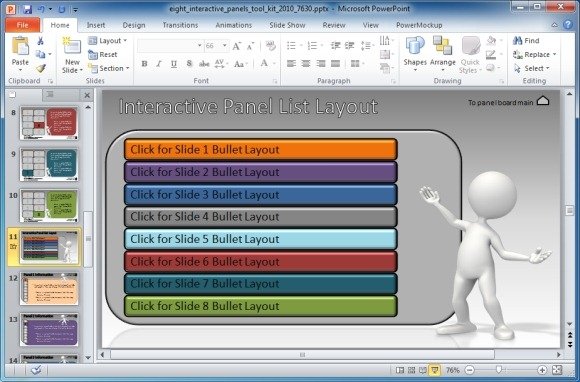This screenshot has height=382, width=580.
Task: Open the font size dropdown
Action: [224, 46]
